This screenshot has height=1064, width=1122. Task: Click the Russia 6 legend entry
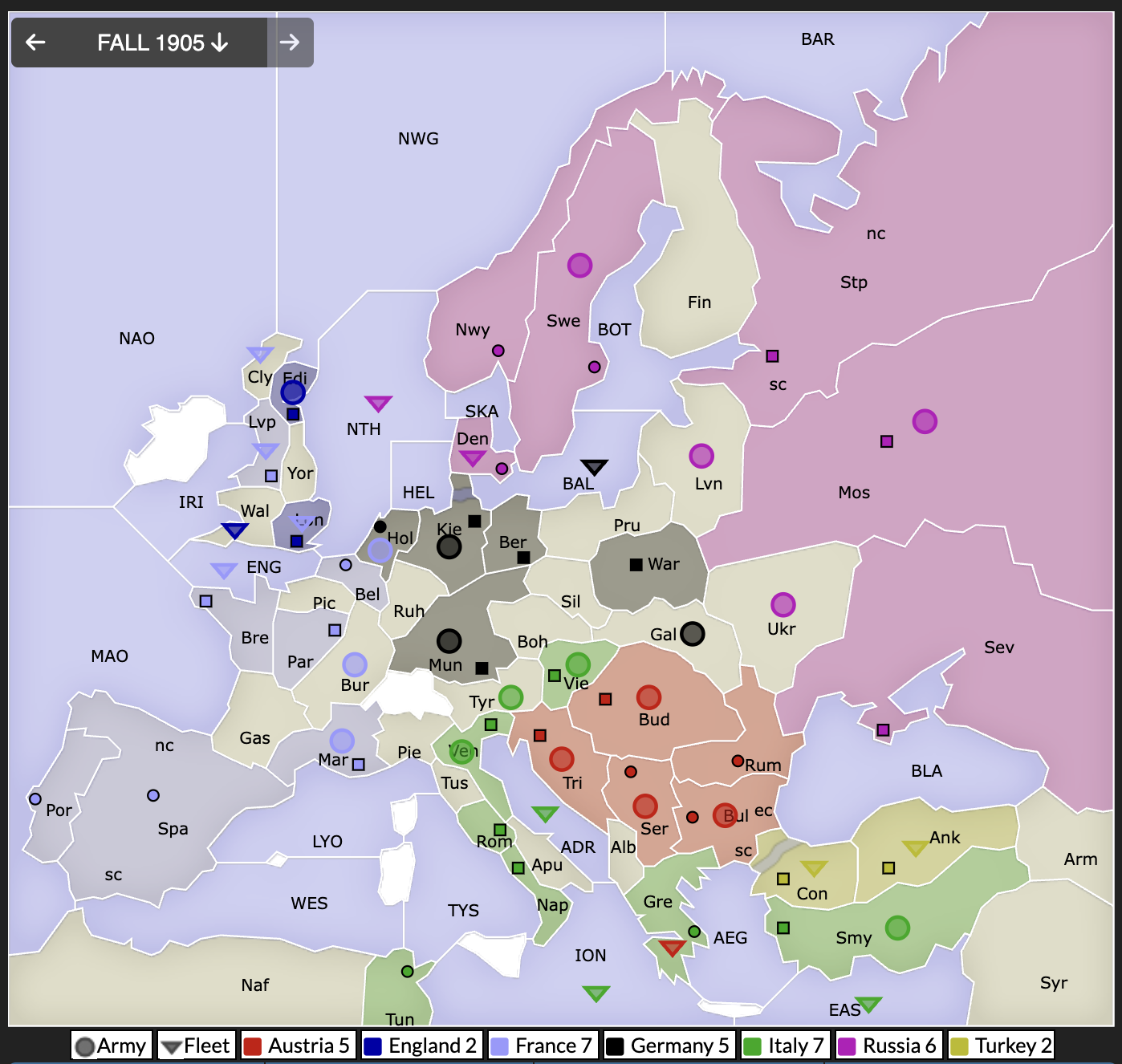coord(888,1046)
